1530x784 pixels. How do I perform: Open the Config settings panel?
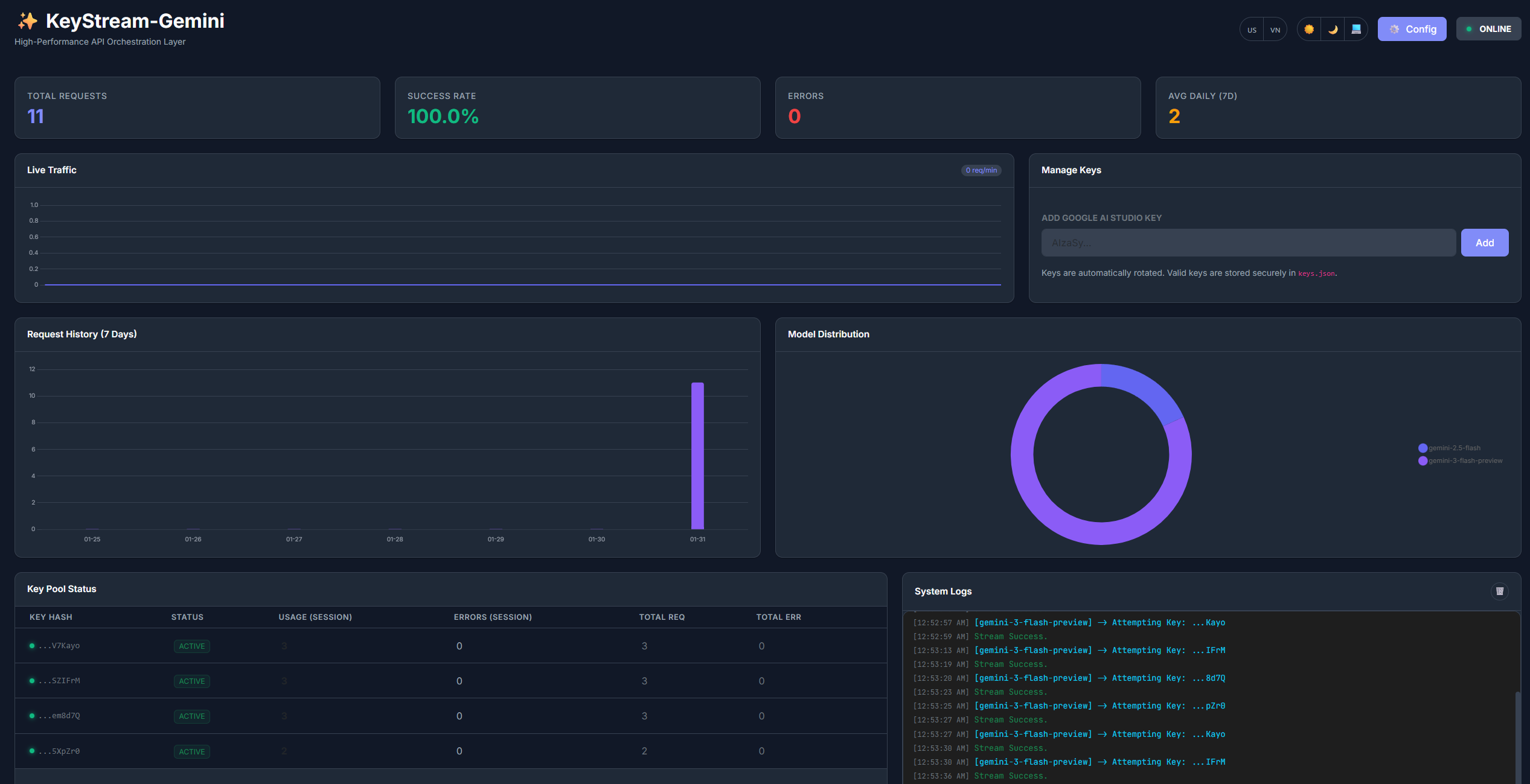(x=1412, y=29)
